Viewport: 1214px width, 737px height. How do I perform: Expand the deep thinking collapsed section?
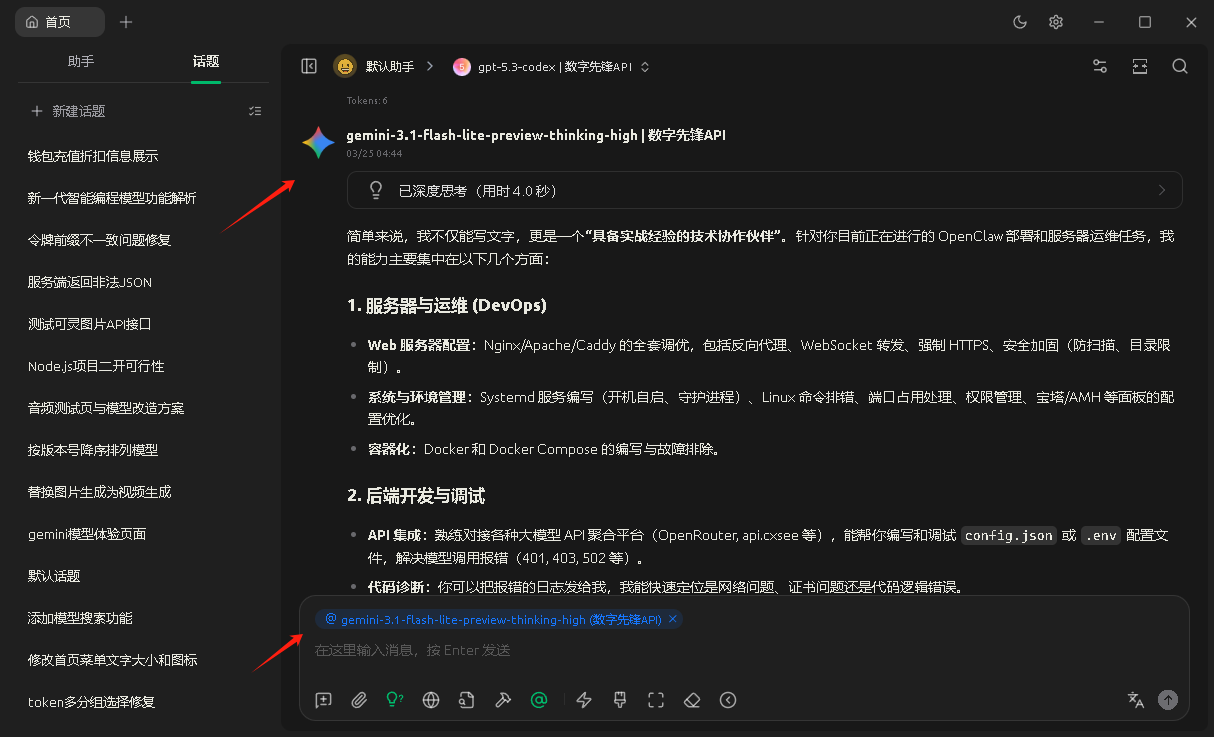pyautogui.click(x=764, y=190)
